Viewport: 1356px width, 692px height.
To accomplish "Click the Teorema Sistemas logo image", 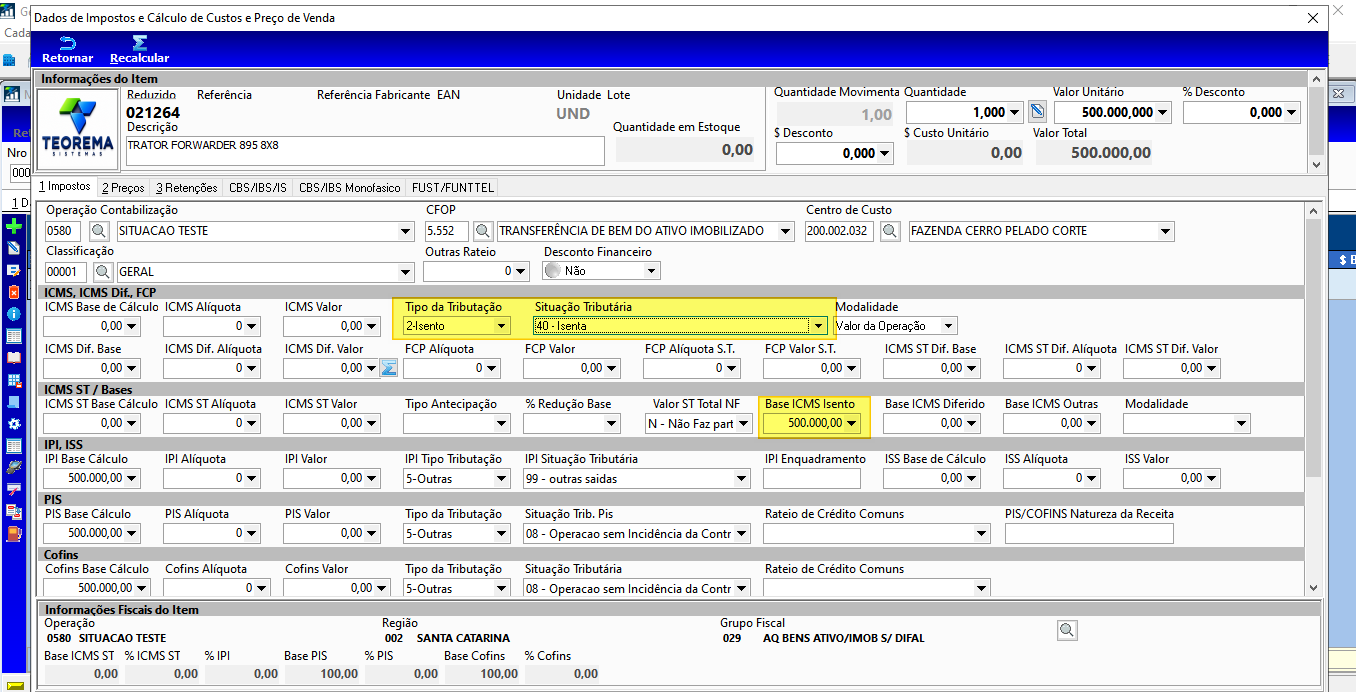I will (79, 129).
